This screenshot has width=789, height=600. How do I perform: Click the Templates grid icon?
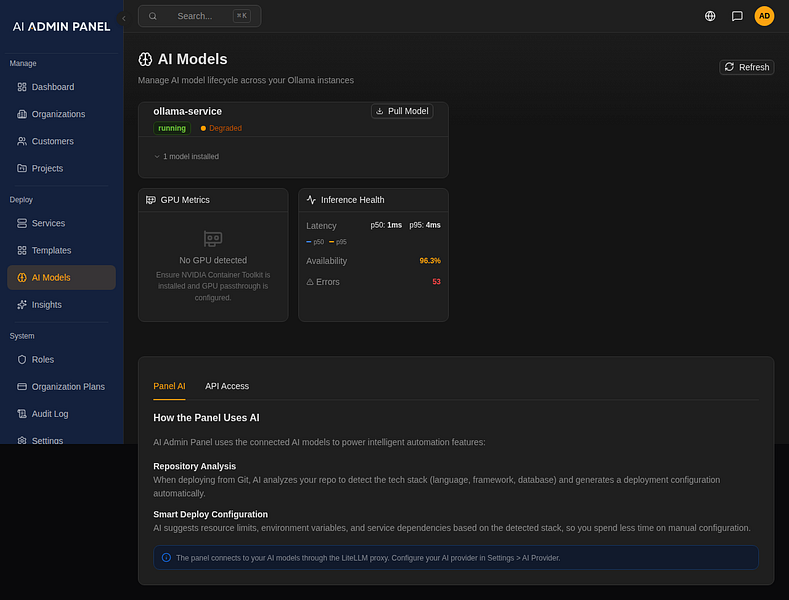point(22,250)
